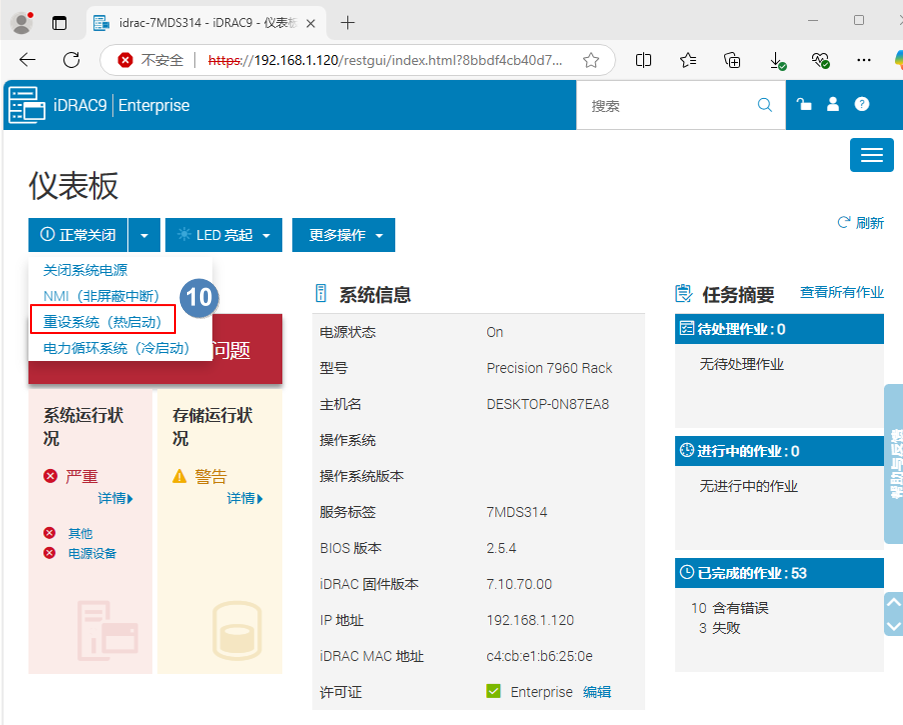The width and height of the screenshot is (903, 725).
Task: Reload the page with browser refresh icon
Action: tap(71, 60)
